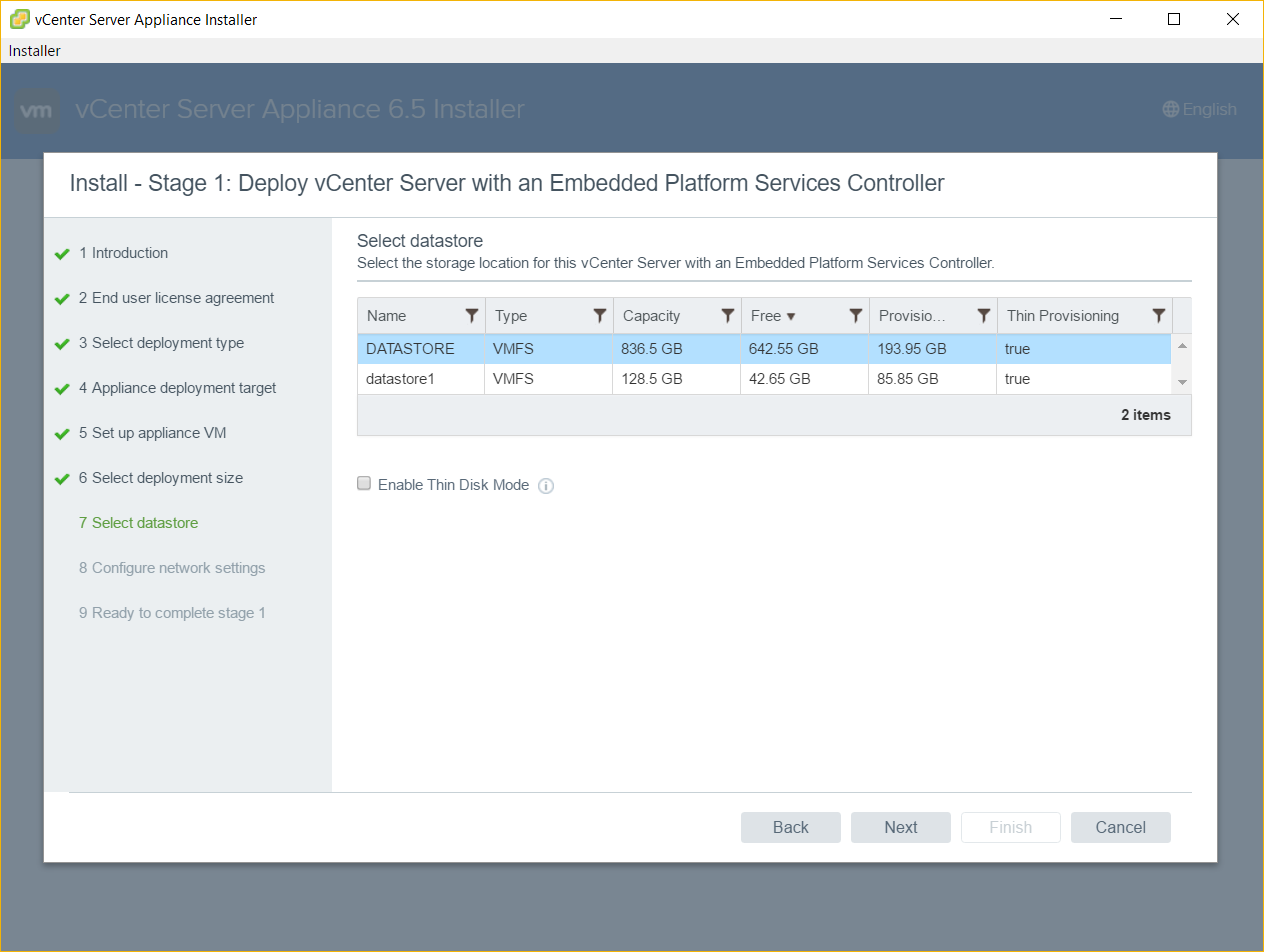The image size is (1264, 952).
Task: Click the VMware vm logo
Action: click(37, 111)
